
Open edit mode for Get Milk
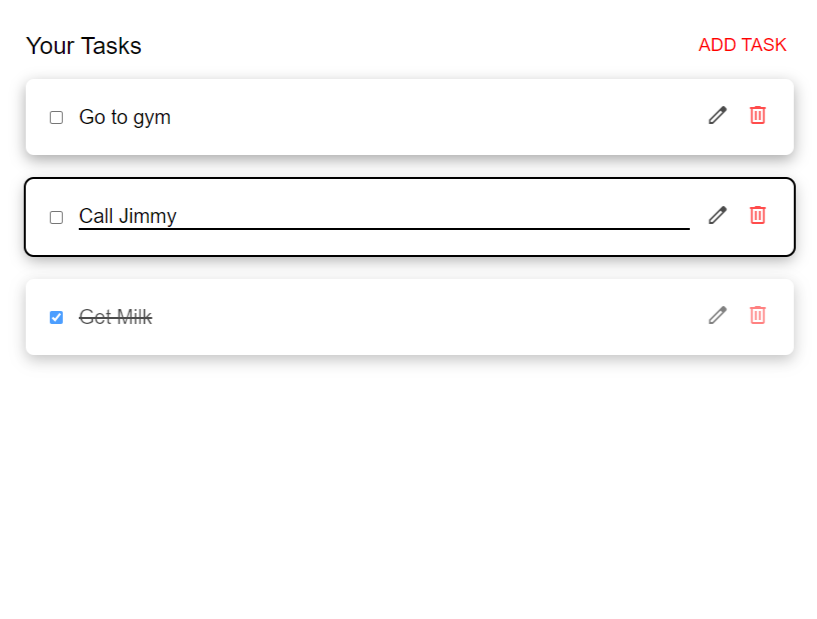[x=717, y=315]
